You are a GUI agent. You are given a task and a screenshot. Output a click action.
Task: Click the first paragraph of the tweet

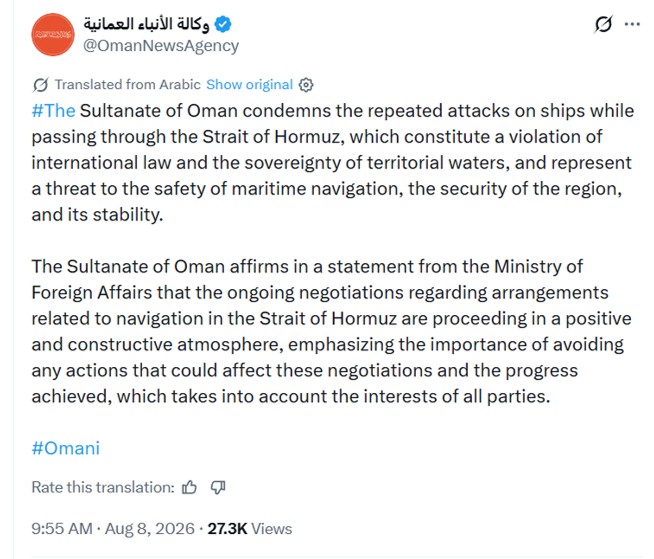pyautogui.click(x=332, y=163)
